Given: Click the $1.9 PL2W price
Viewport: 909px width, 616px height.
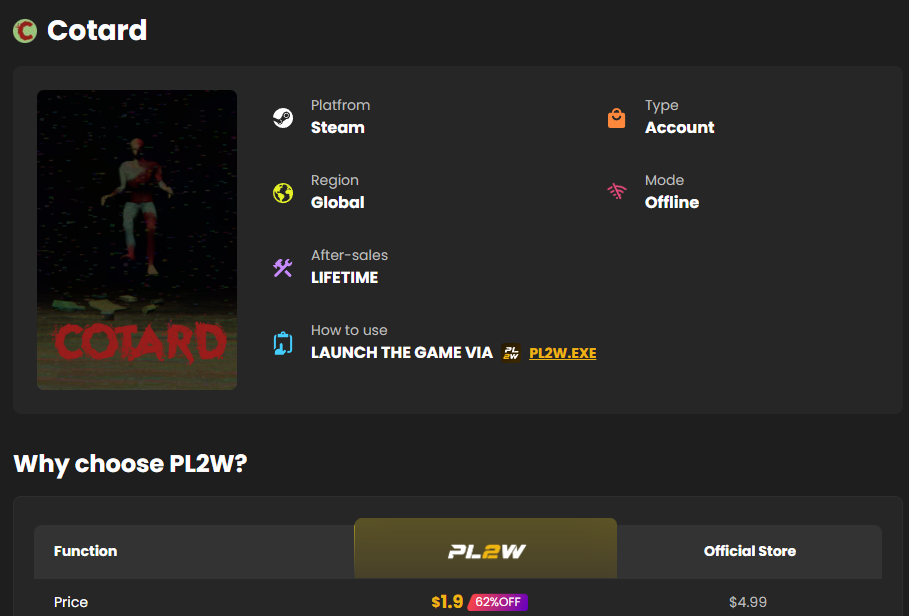Looking at the screenshot, I should (447, 602).
